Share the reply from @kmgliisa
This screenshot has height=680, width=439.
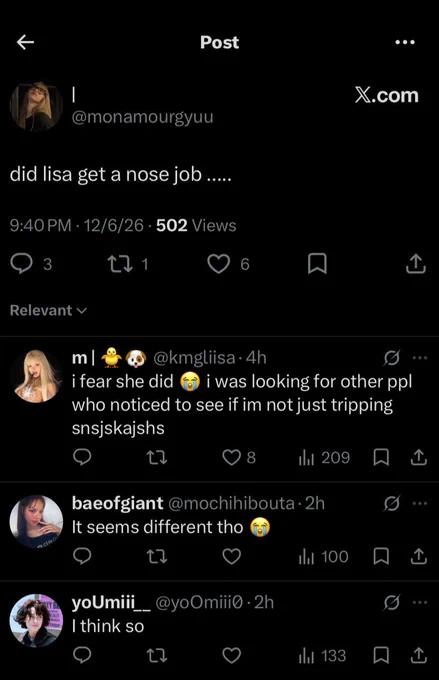(419, 458)
